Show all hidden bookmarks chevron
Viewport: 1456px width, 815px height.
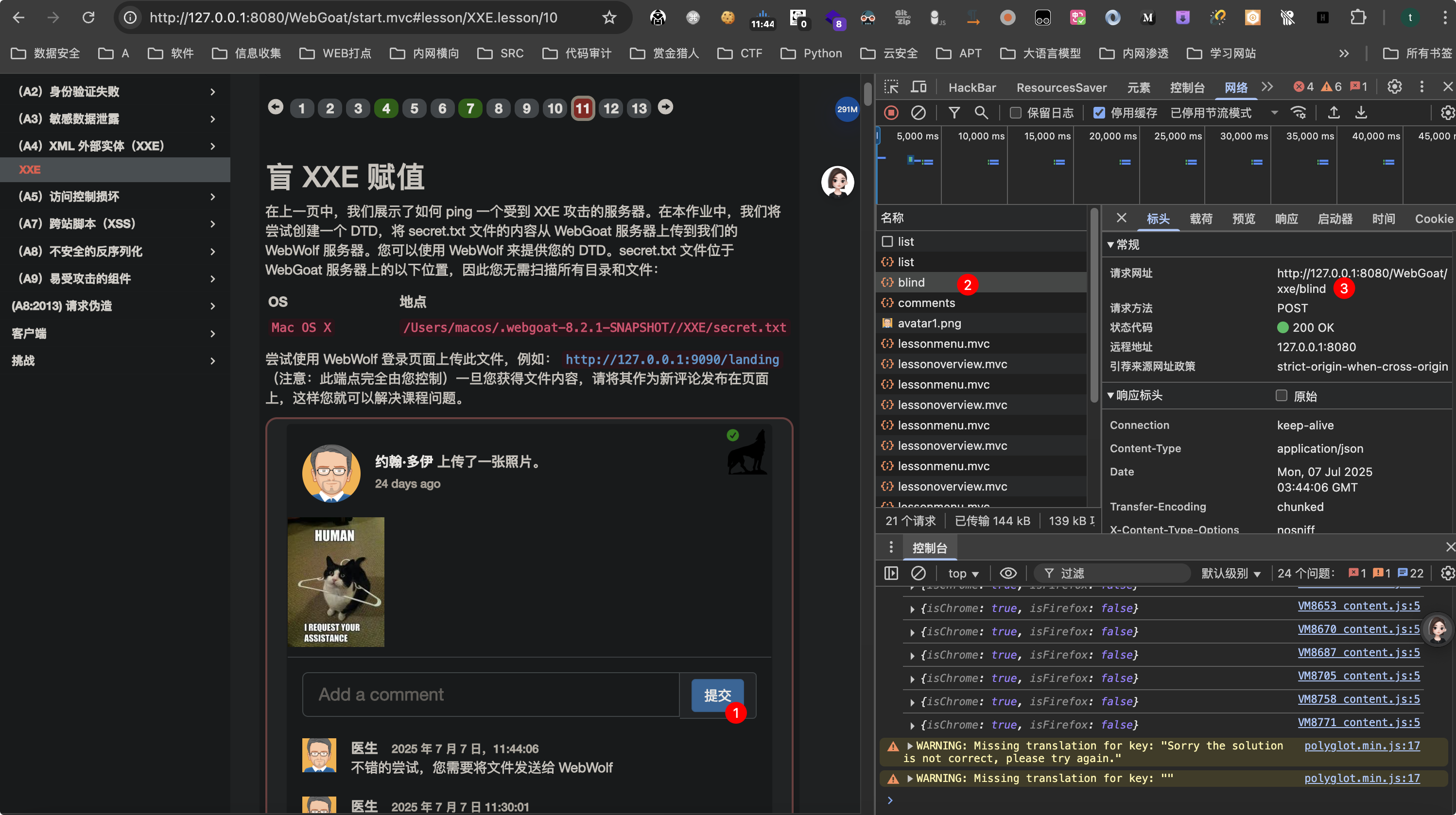click(x=1344, y=53)
